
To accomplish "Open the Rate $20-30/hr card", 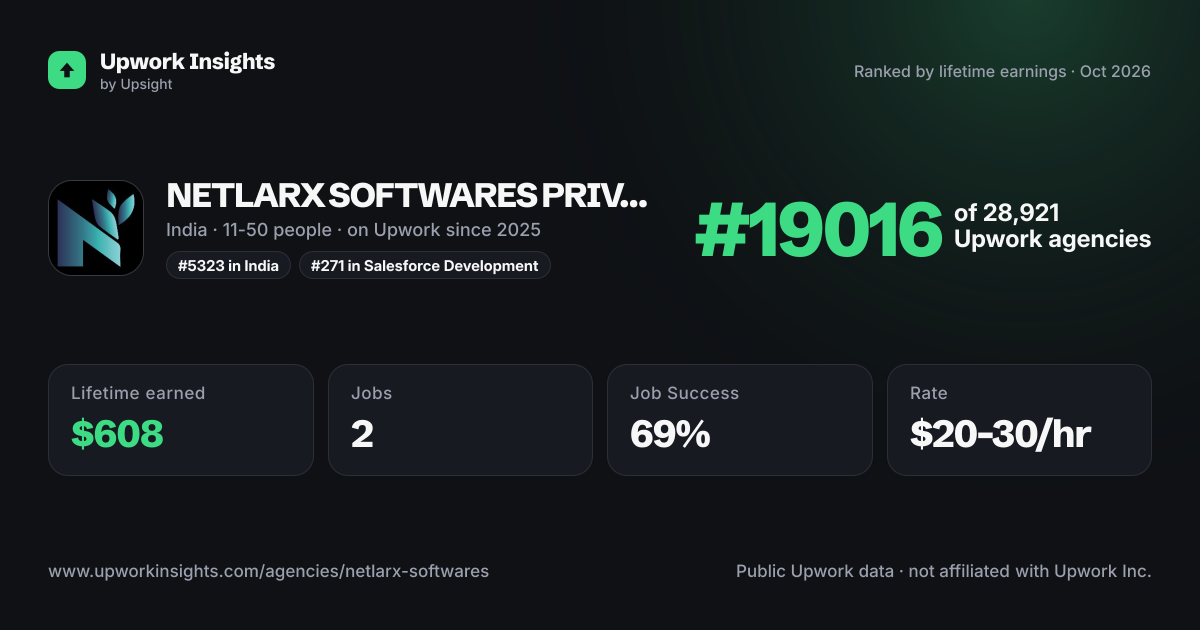I will [1019, 420].
